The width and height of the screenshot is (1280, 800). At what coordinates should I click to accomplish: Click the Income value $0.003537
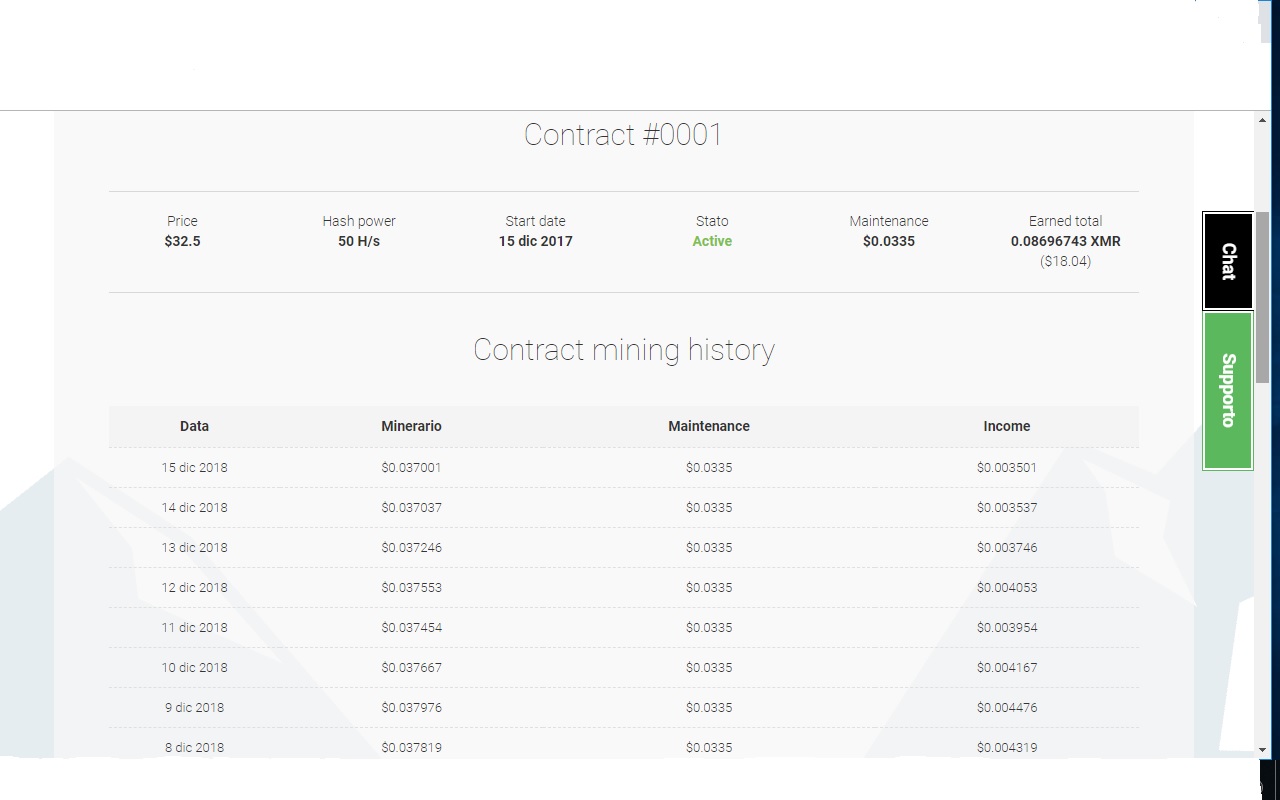pyautogui.click(x=1007, y=507)
